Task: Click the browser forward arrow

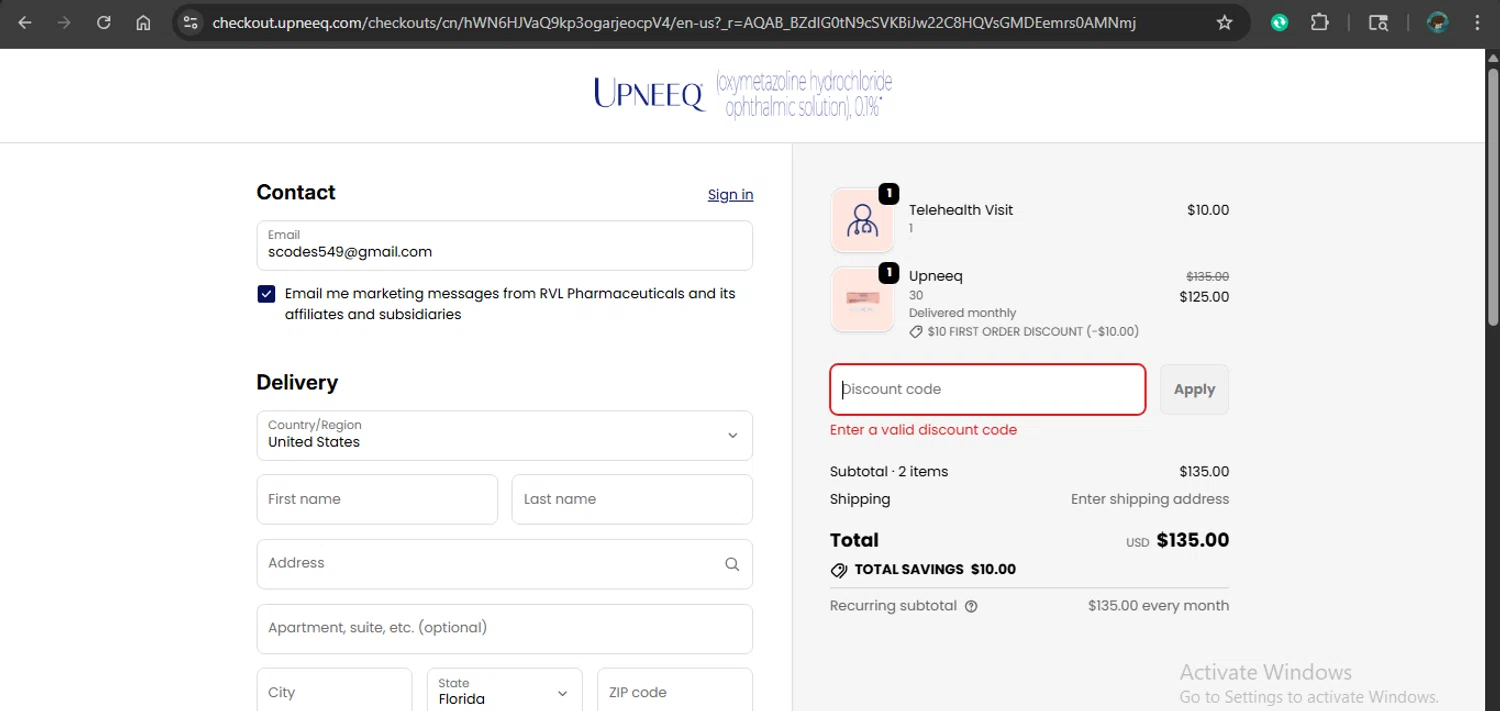Action: [x=64, y=22]
